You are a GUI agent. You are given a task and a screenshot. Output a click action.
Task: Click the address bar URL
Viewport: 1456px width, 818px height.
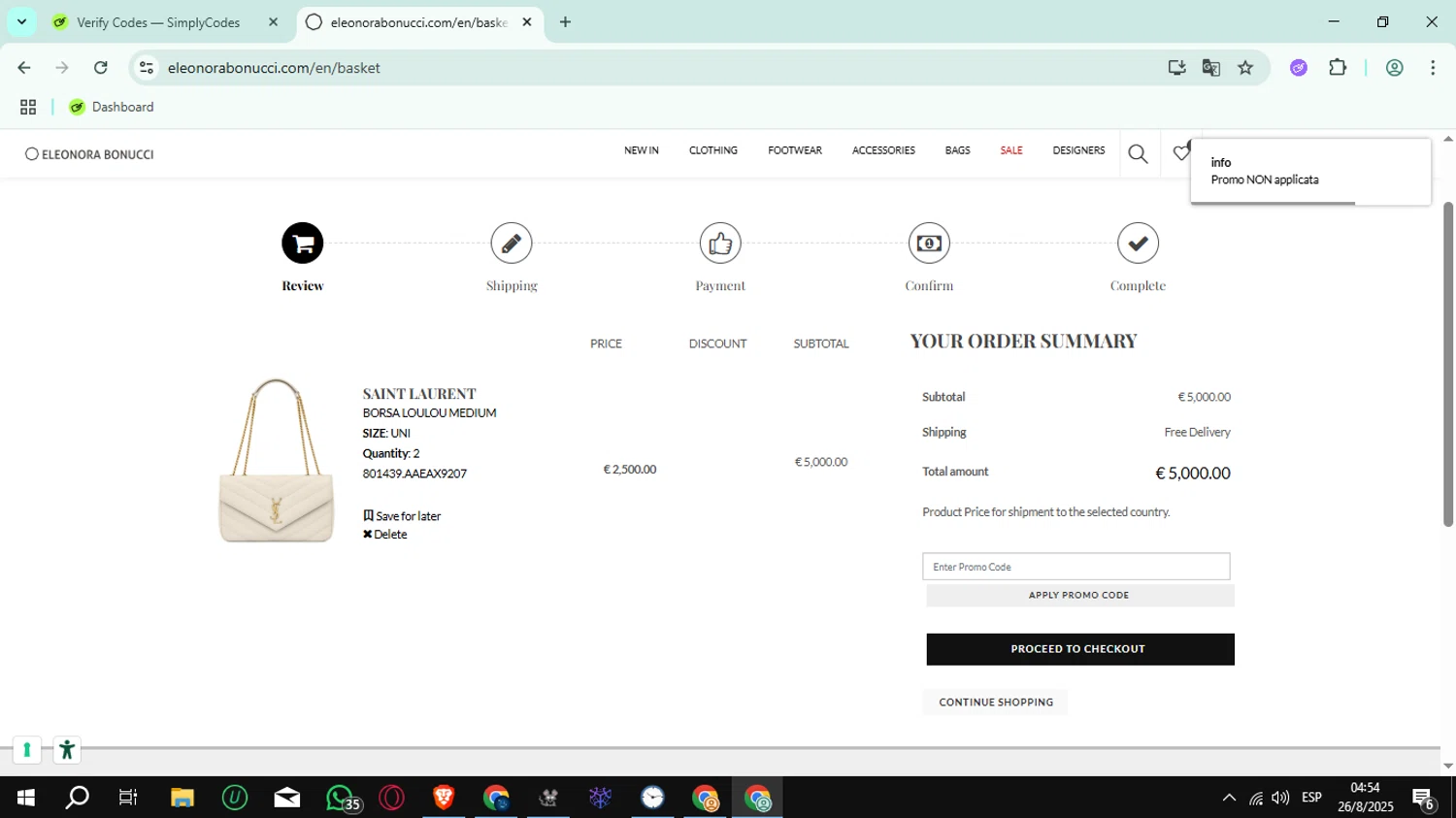(x=274, y=68)
